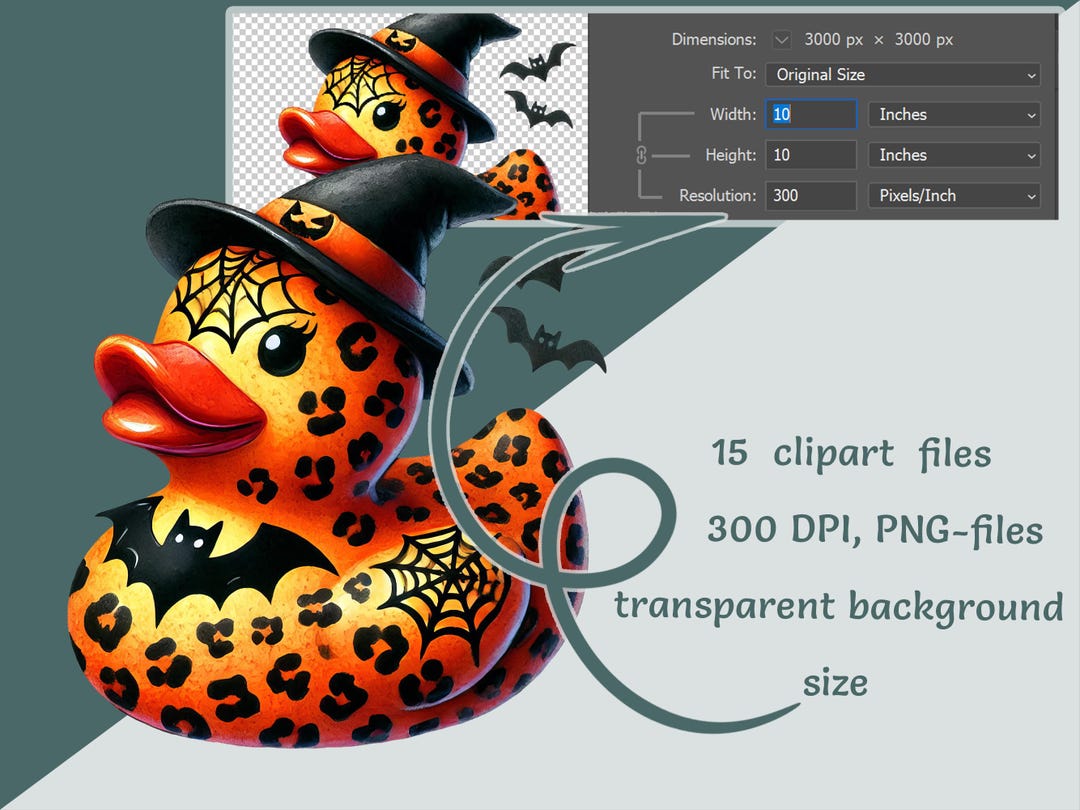Click the 'transparent background' text label
Viewport: 1080px width, 810px height.
[840, 606]
